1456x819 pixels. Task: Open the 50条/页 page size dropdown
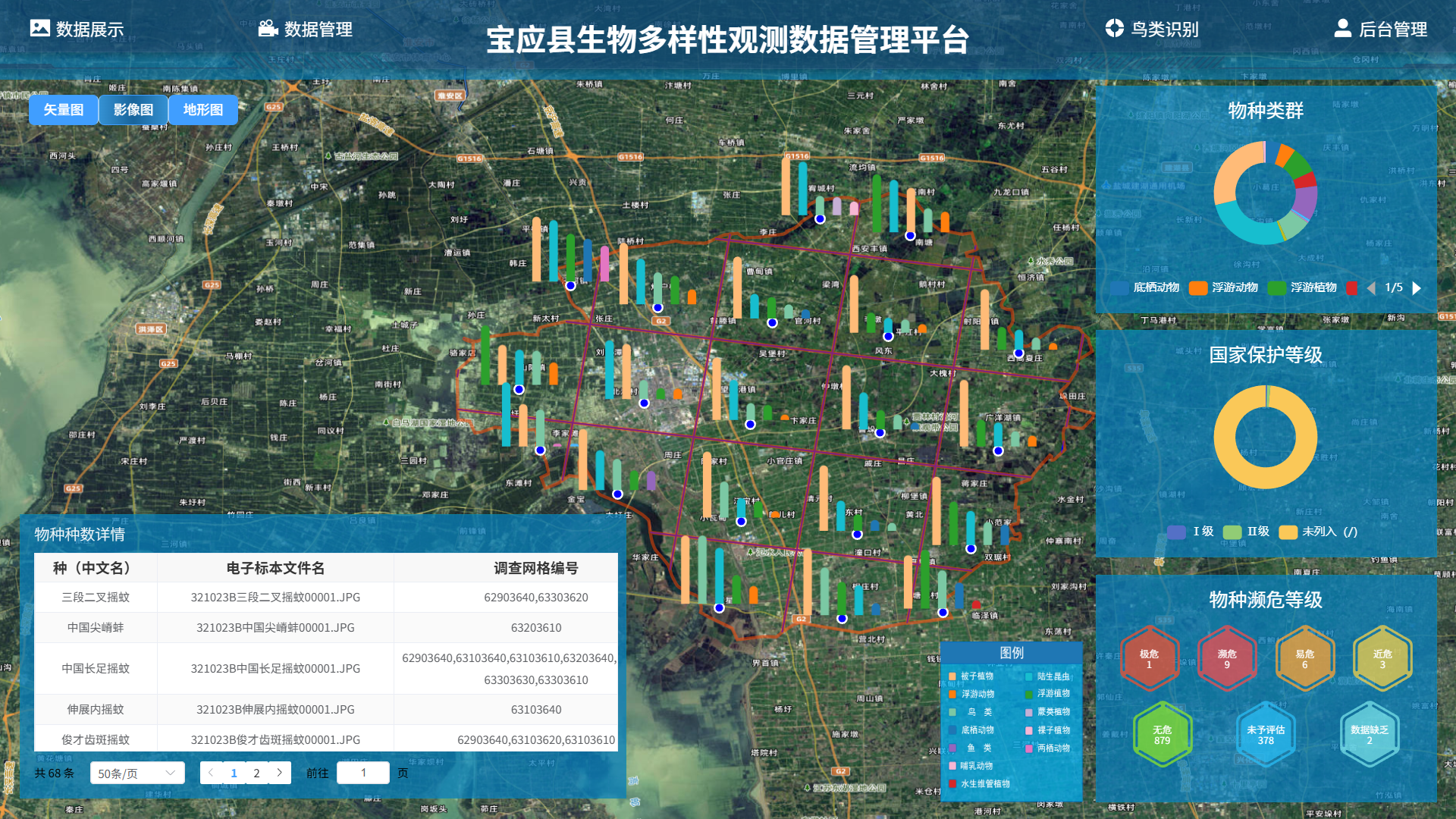(137, 773)
